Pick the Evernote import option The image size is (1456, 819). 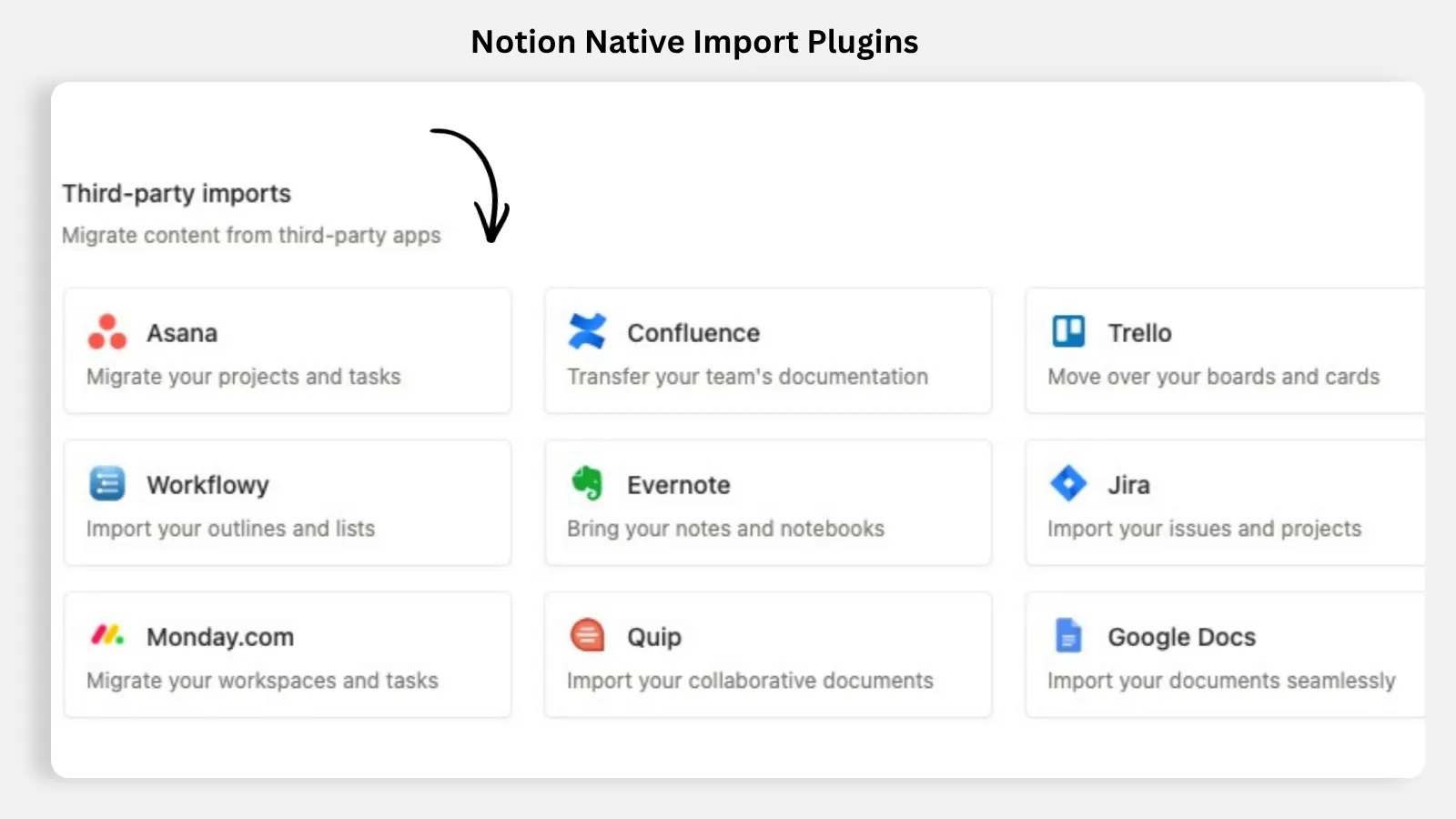coord(768,502)
